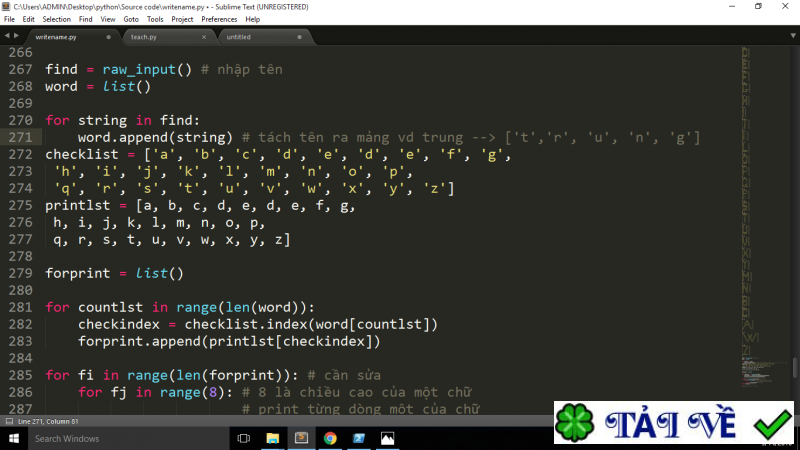The height and width of the screenshot is (450, 800).
Task: Open the Find menu
Action: 85,19
